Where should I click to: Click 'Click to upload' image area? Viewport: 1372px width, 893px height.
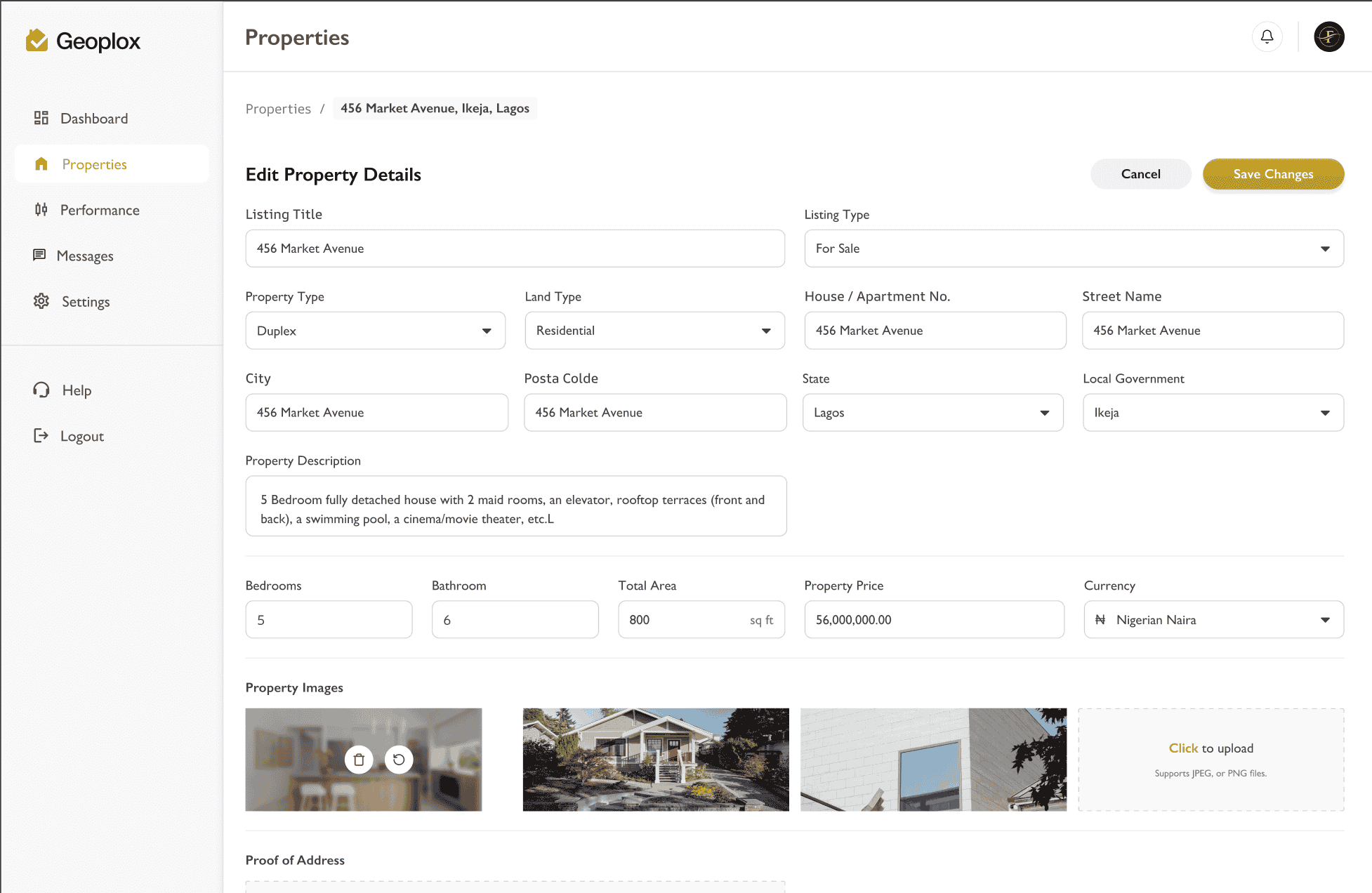click(x=1211, y=759)
